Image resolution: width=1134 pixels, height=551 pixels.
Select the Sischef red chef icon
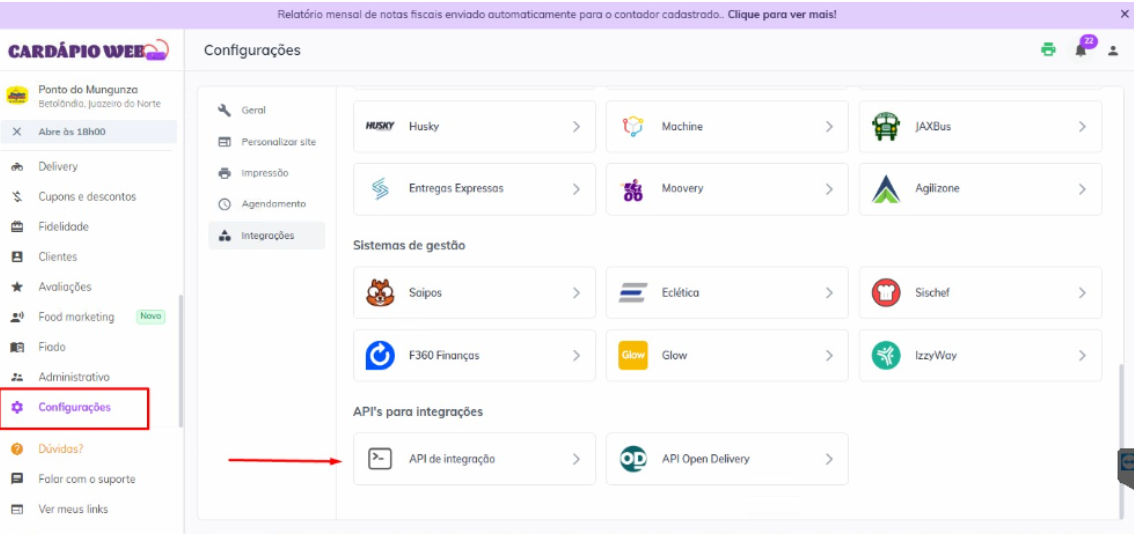[x=885, y=293]
